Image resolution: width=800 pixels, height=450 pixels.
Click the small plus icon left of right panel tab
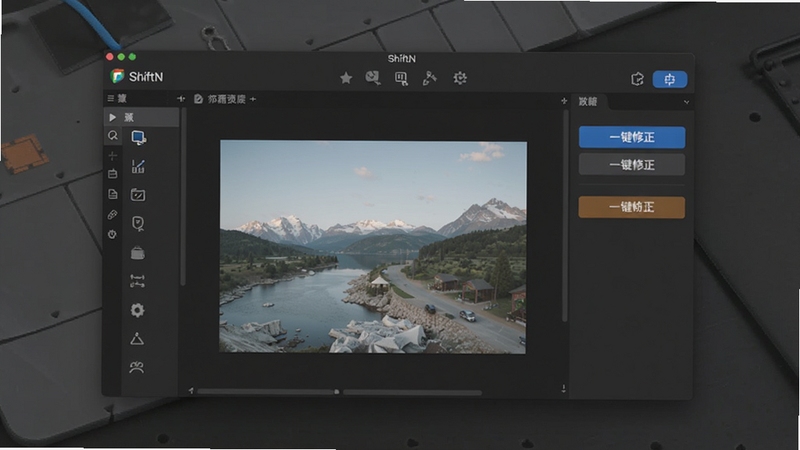click(564, 101)
